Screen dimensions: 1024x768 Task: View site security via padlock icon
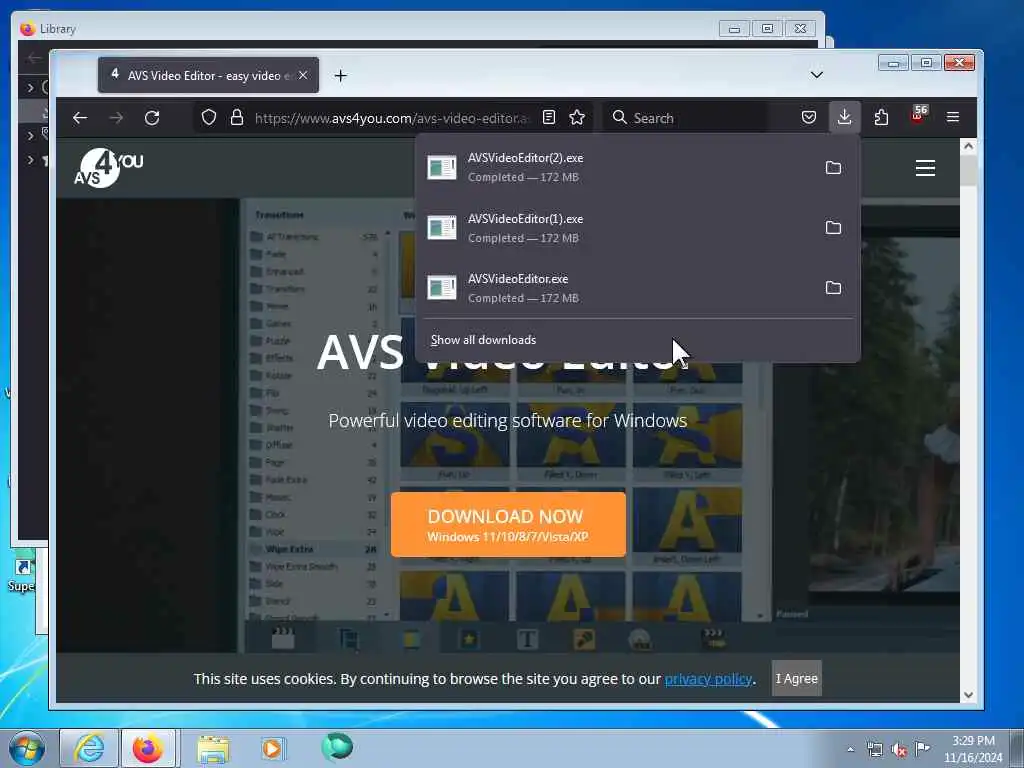coord(236,118)
